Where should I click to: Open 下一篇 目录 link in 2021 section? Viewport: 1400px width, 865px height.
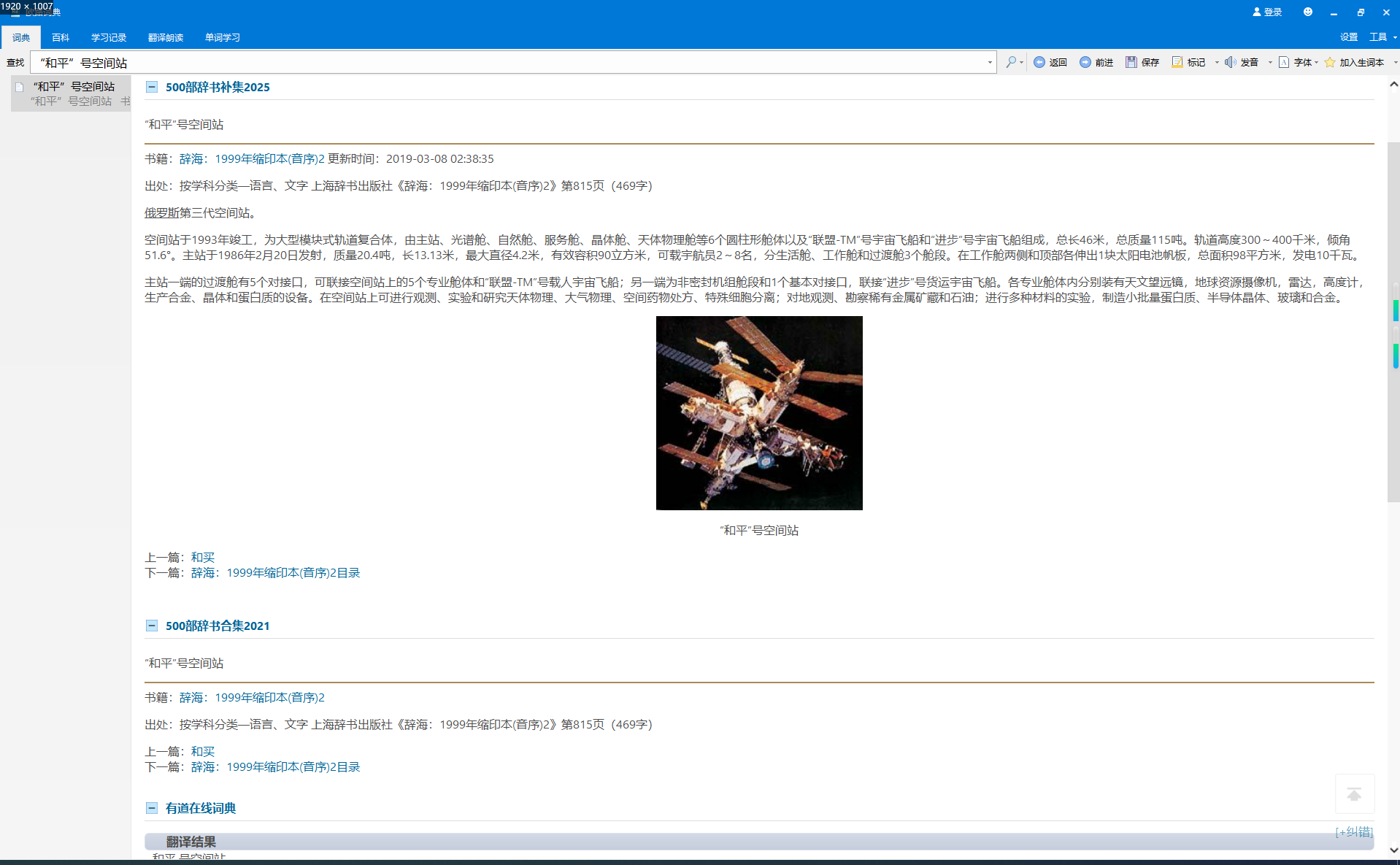(x=276, y=767)
